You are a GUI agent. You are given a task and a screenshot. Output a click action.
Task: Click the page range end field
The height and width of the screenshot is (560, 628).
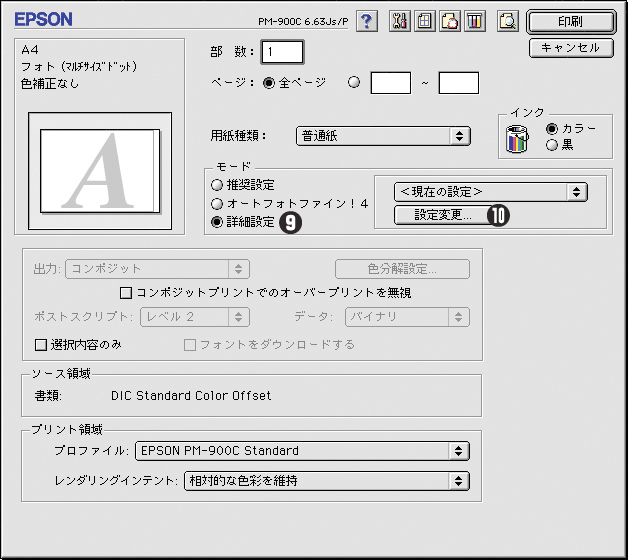tap(459, 83)
